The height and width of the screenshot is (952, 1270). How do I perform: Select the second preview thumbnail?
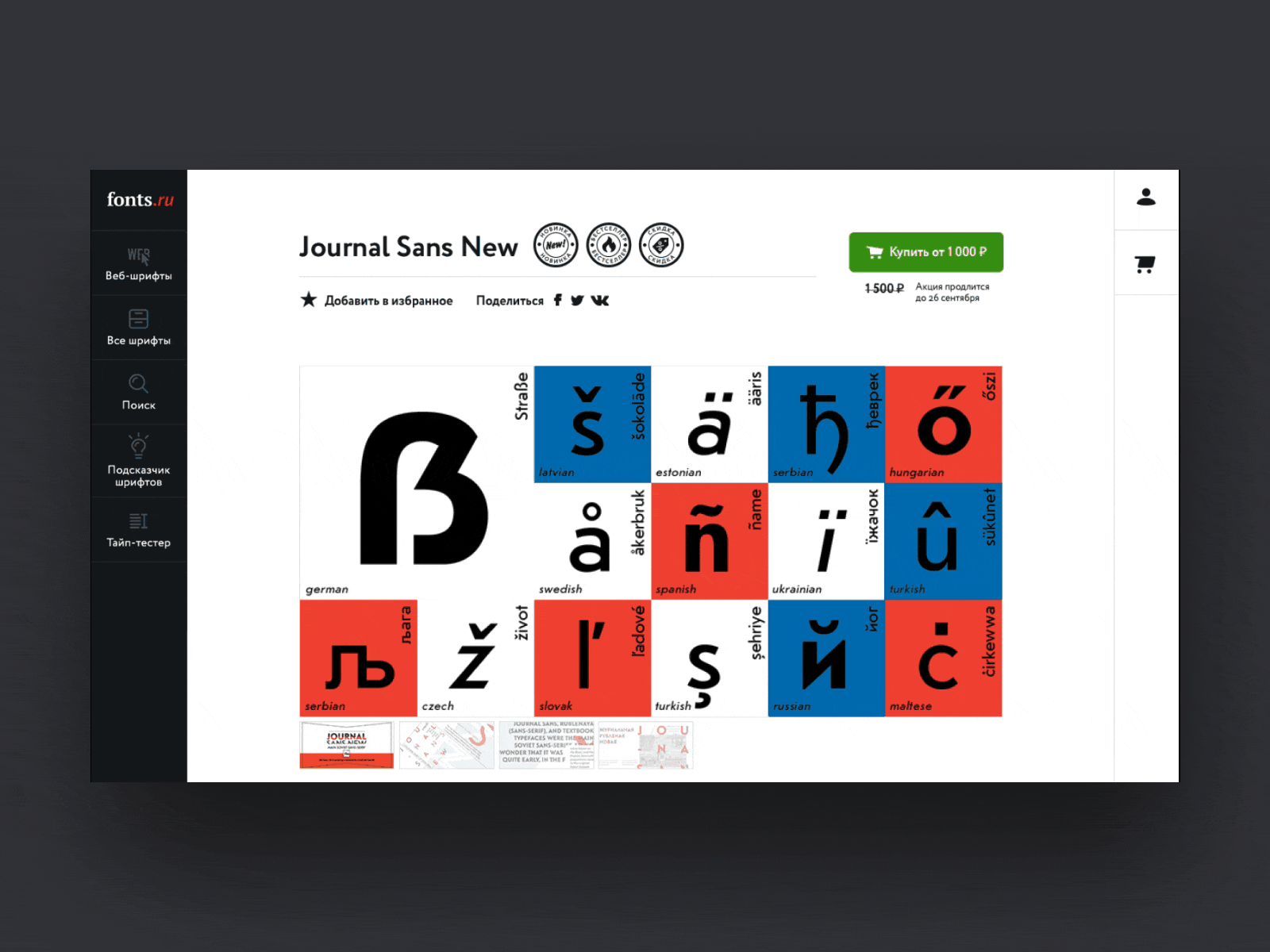point(447,745)
